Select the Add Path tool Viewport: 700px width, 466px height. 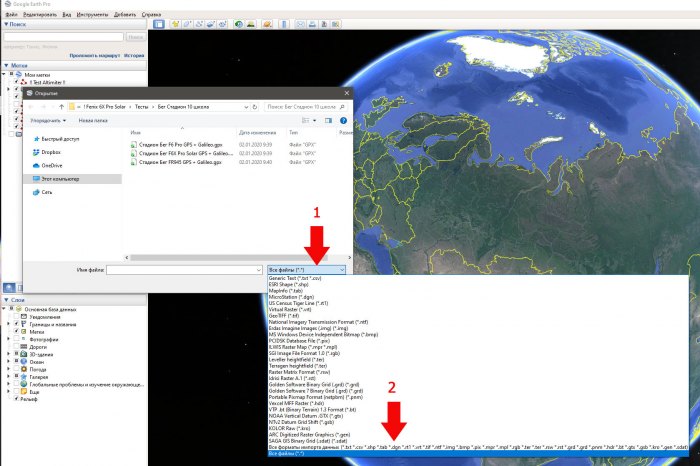199,24
